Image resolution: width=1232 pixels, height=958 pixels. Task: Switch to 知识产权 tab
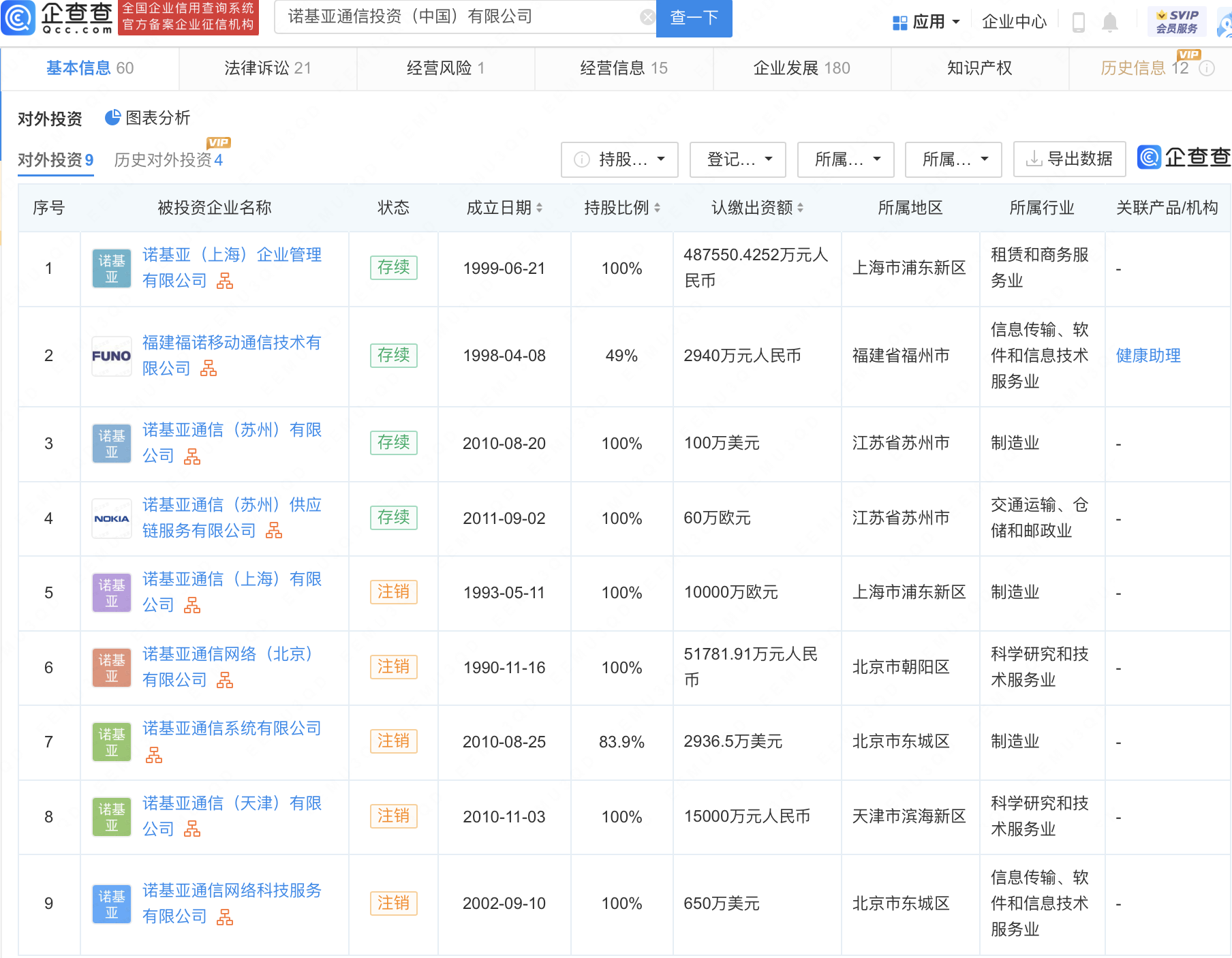pyautogui.click(x=980, y=68)
